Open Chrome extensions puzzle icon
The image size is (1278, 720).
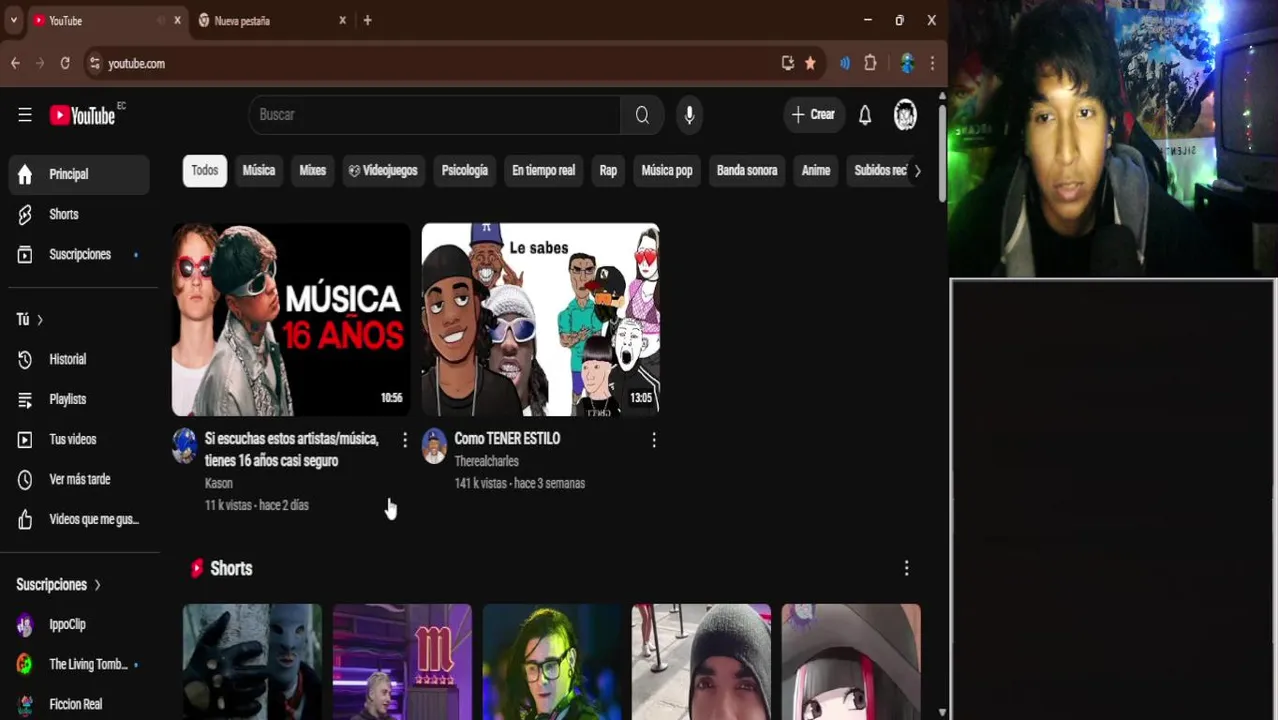tap(870, 63)
